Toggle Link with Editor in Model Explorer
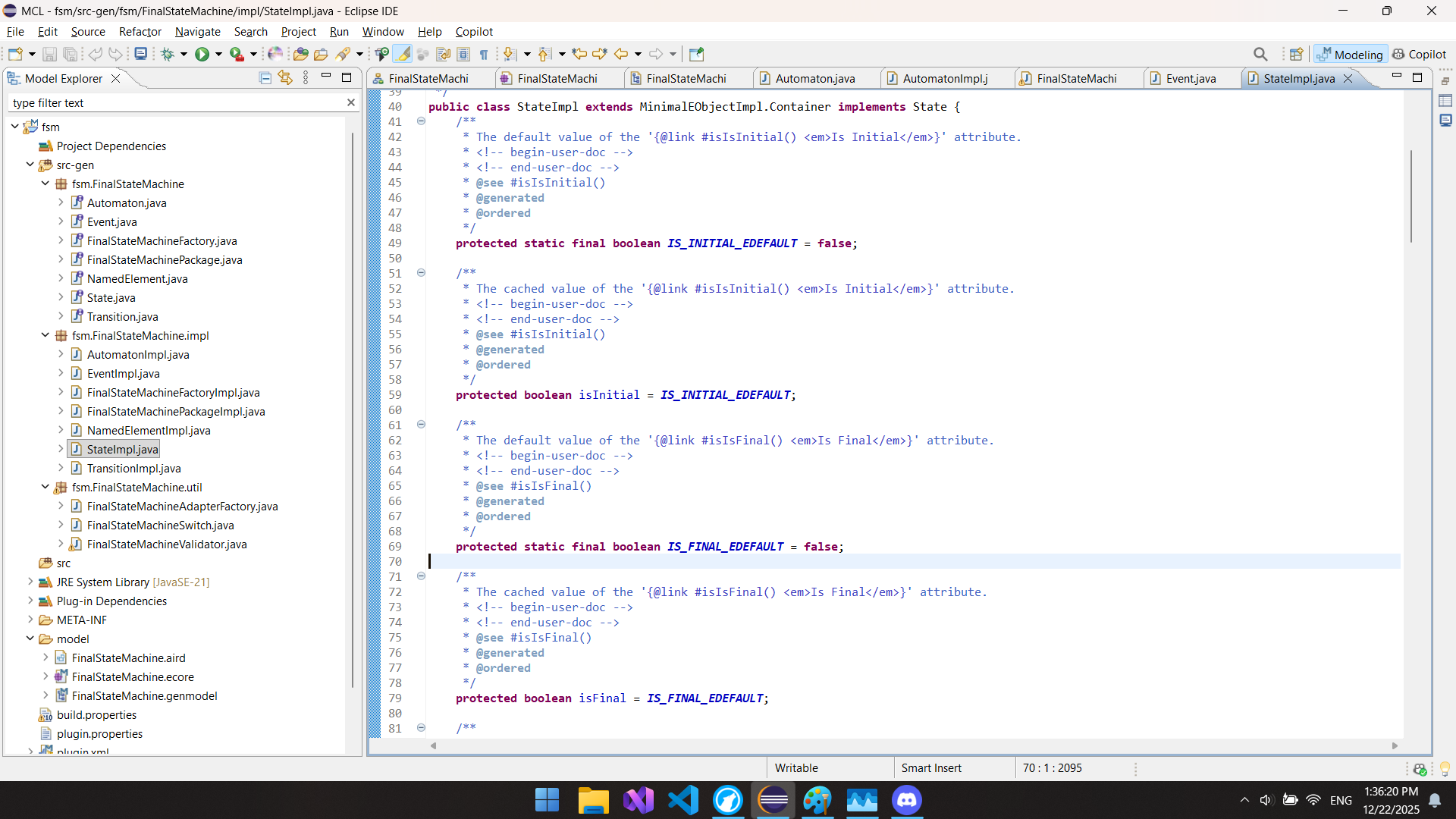Screen dimensions: 1456x819 [x=285, y=78]
